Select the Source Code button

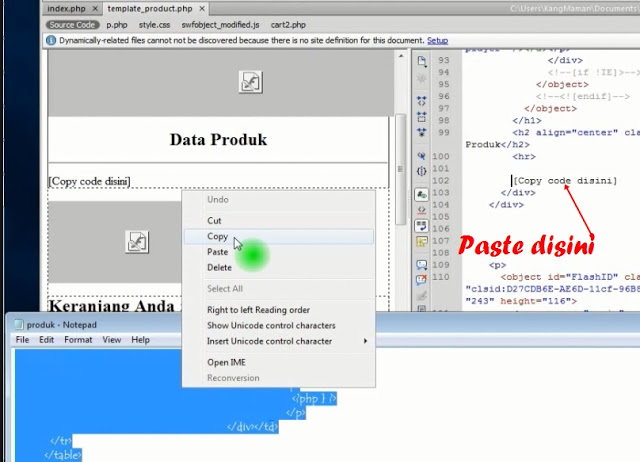[72, 25]
